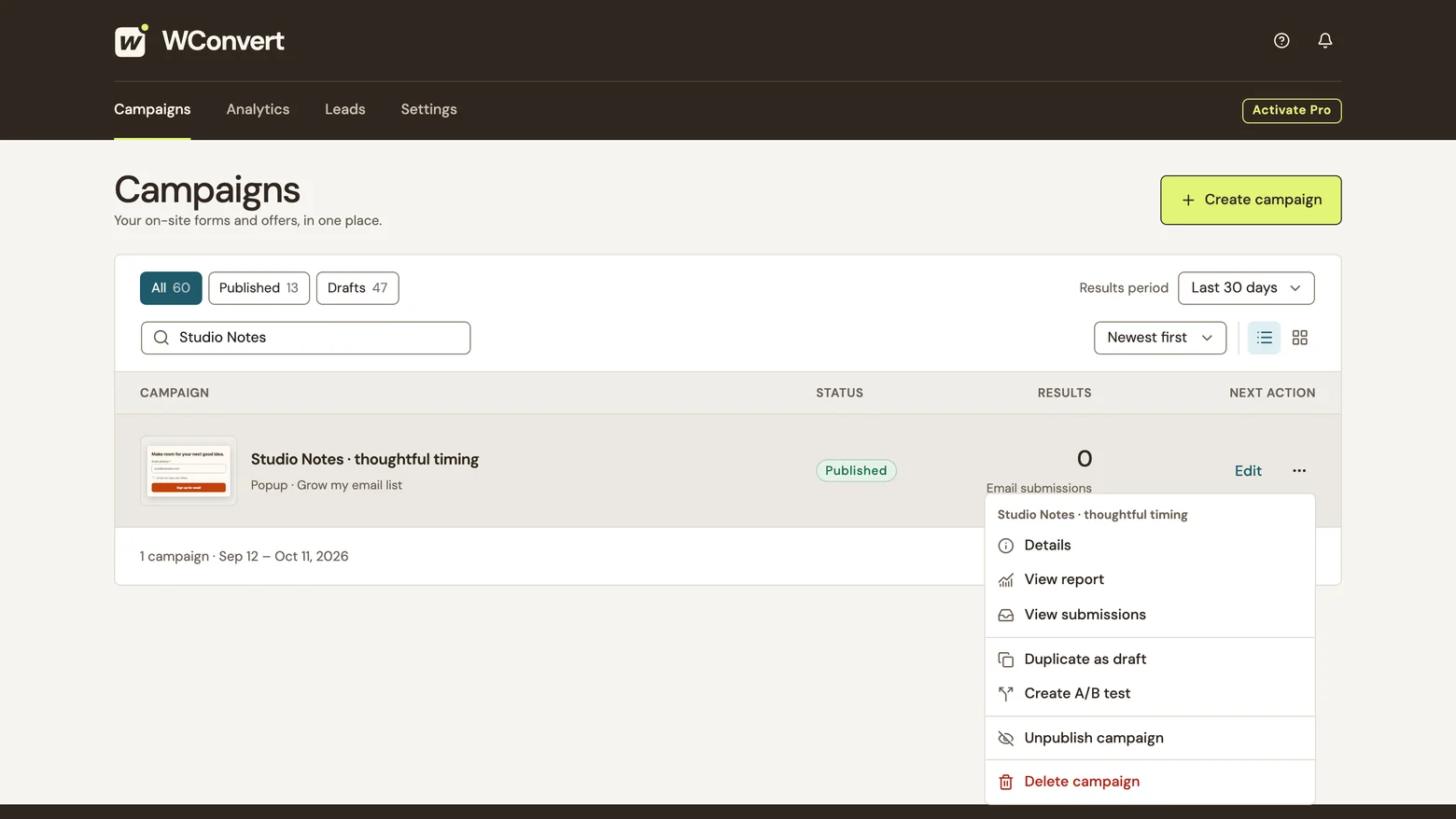Click the Edit link for Studio Notes
This screenshot has height=819, width=1456.
click(x=1248, y=471)
